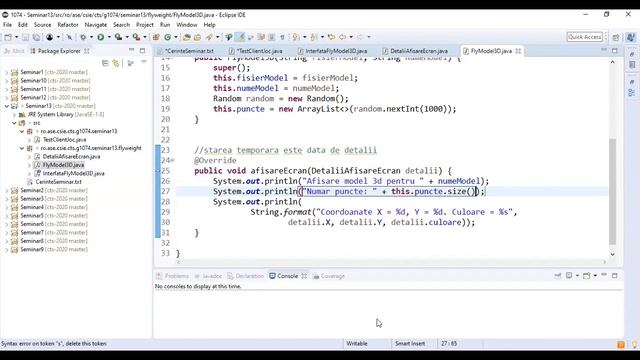640x360 pixels.
Task: Run the program with green Run icon
Action: 100,37
